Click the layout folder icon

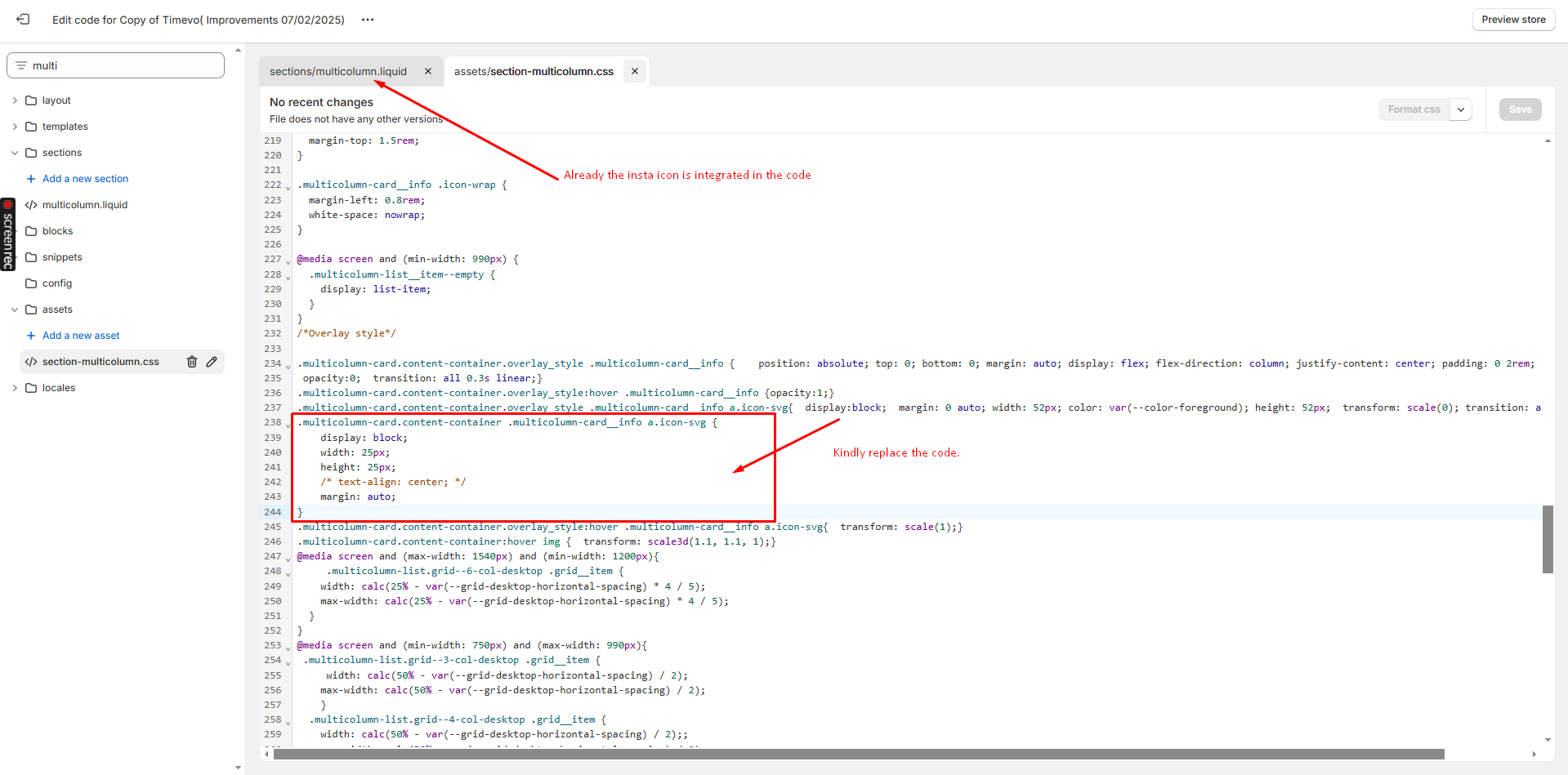[31, 100]
